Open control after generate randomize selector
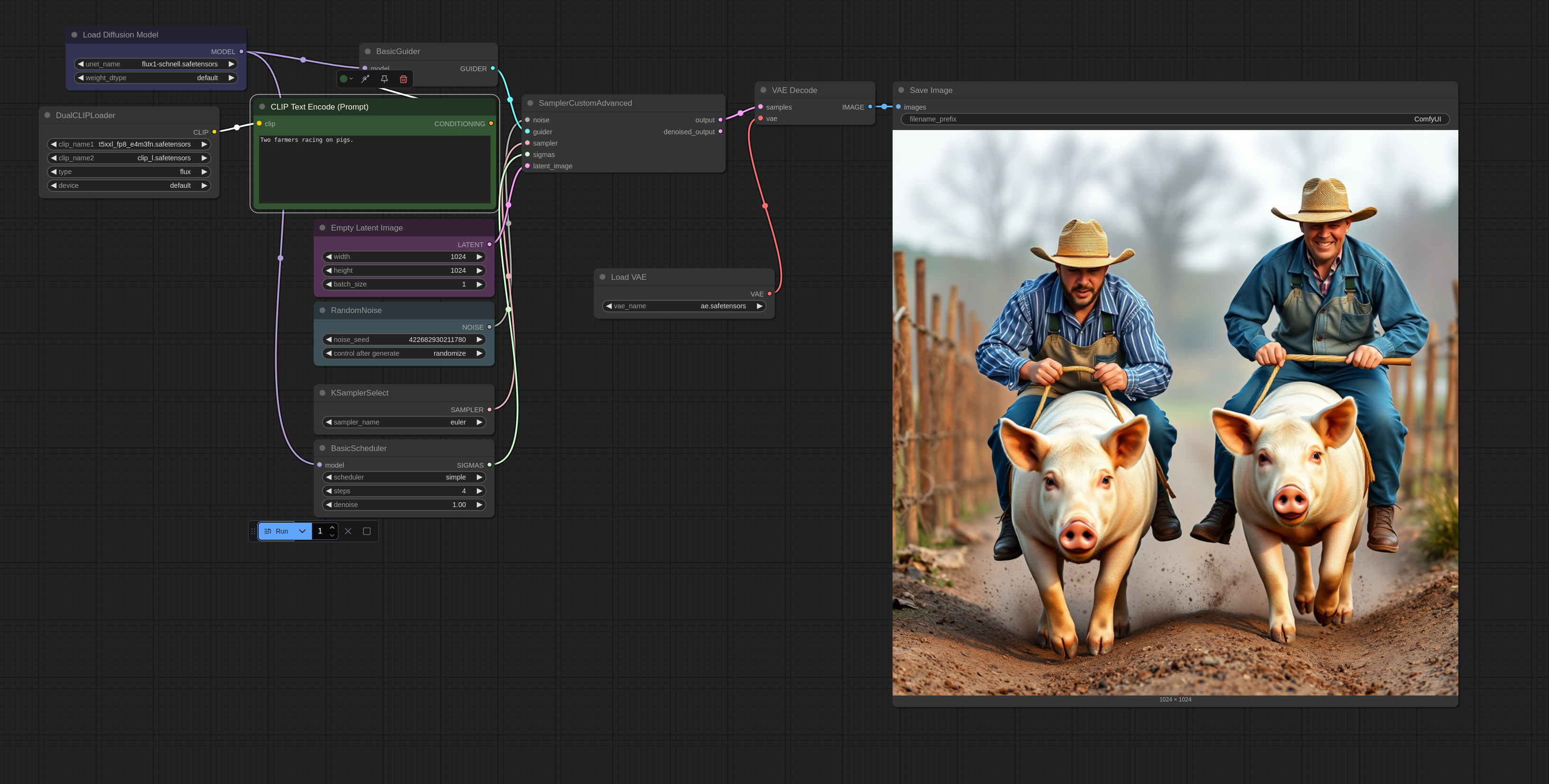The height and width of the screenshot is (784, 1549). click(x=403, y=353)
